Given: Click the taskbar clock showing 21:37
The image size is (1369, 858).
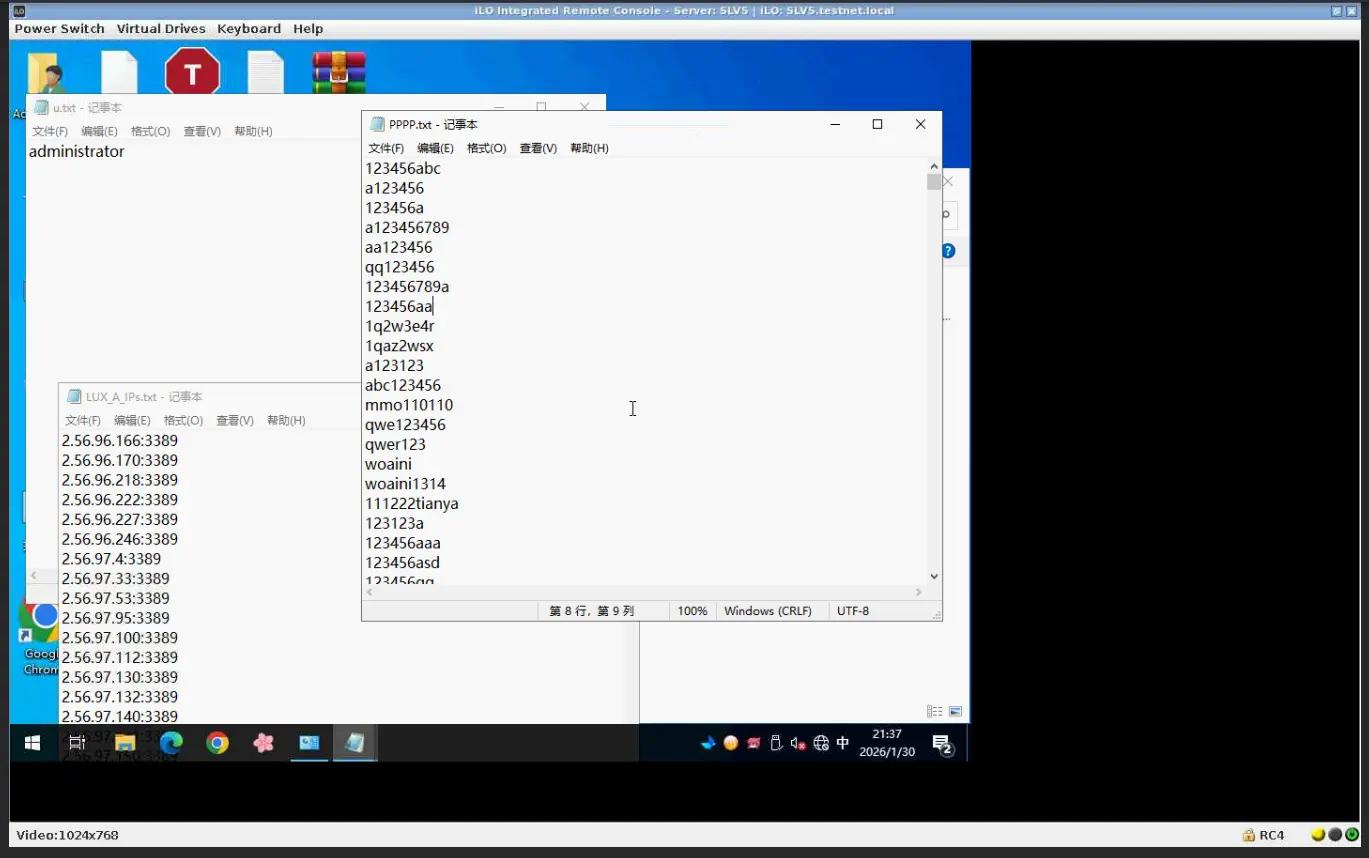Looking at the screenshot, I should point(886,743).
